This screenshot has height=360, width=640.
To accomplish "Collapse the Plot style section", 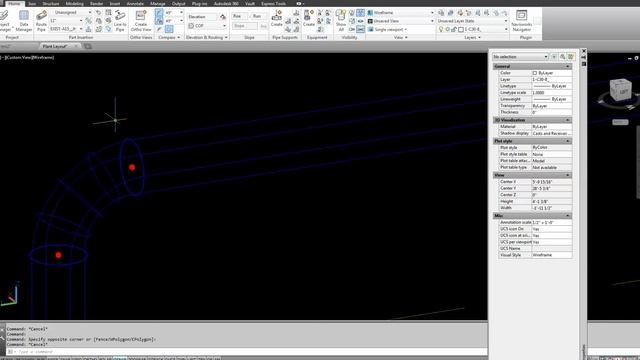I will coord(567,141).
